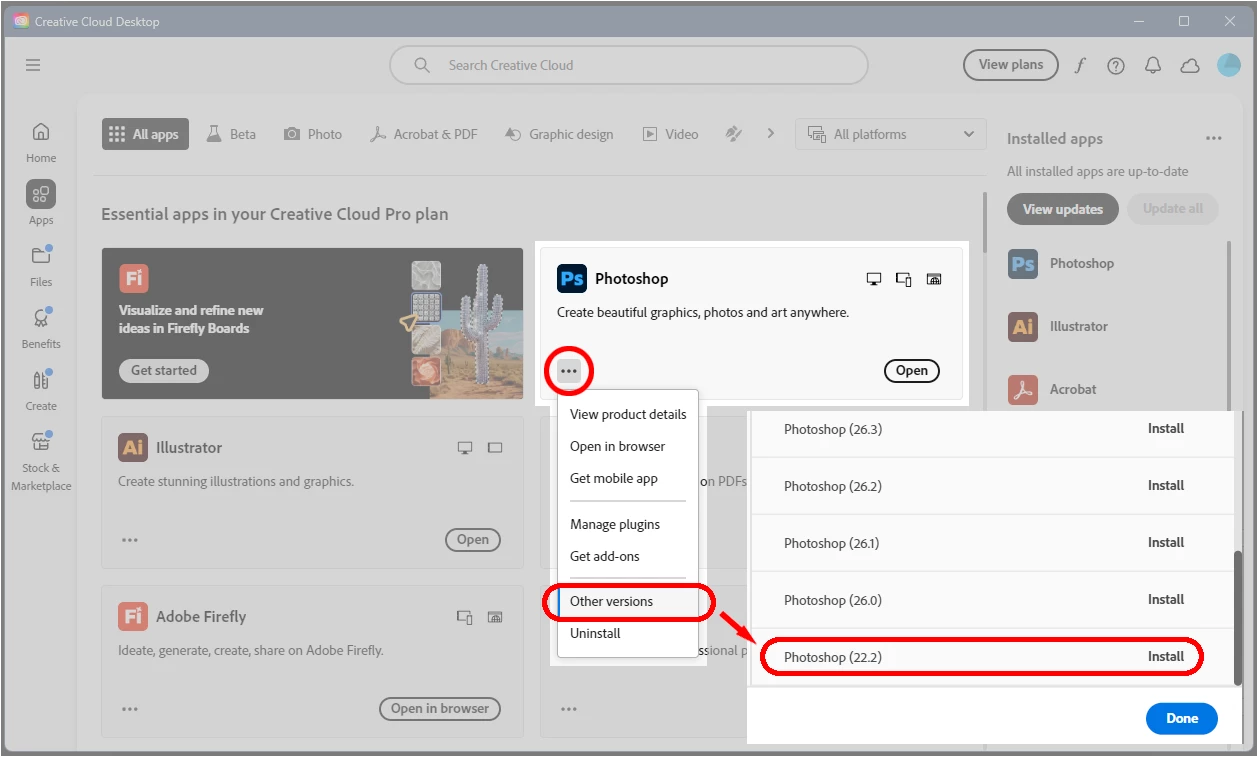Open Files in the sidebar
The width and height of the screenshot is (1258, 757).
coord(41,266)
